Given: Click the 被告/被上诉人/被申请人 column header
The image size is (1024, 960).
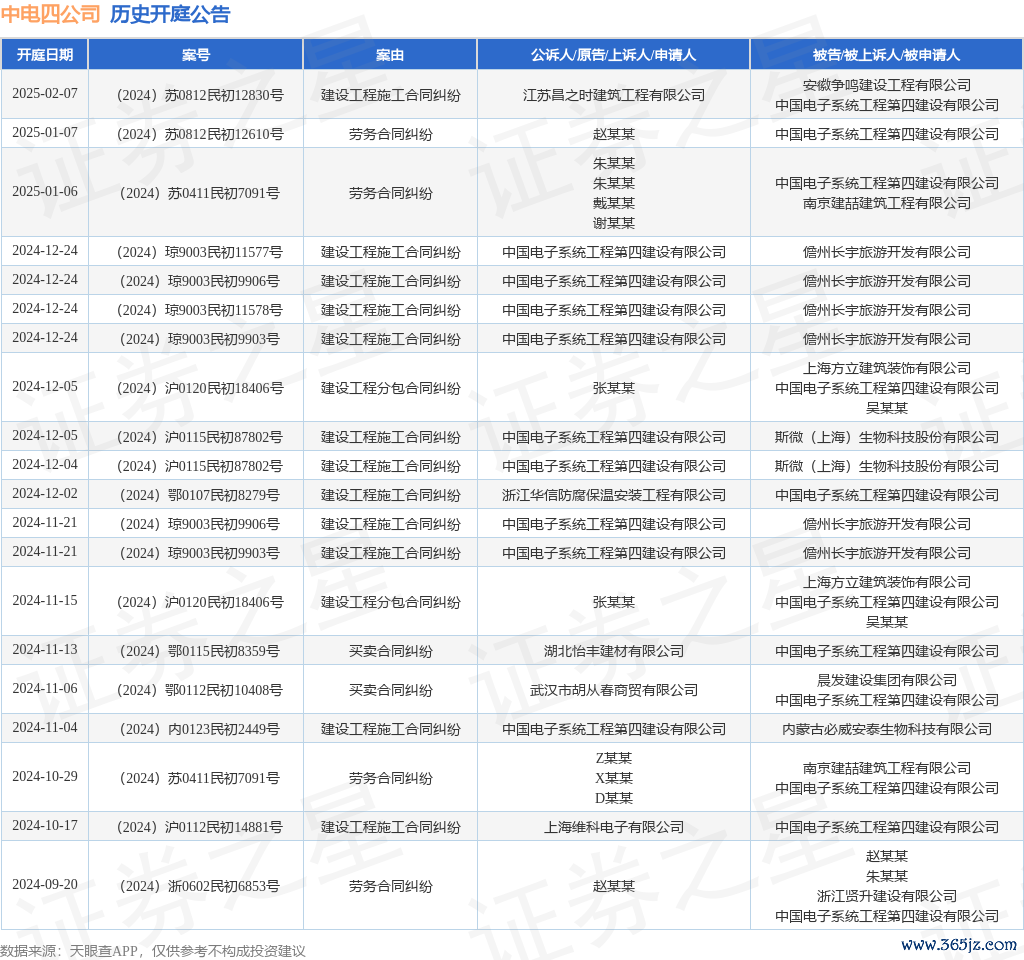Looking at the screenshot, I should point(886,55).
